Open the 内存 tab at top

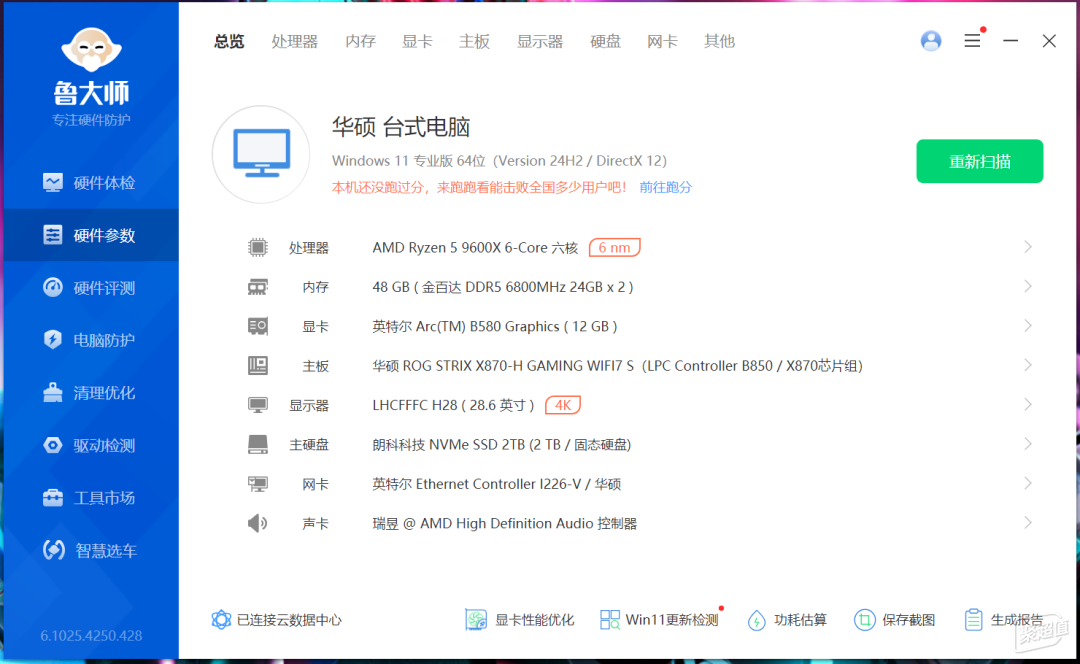pos(360,41)
